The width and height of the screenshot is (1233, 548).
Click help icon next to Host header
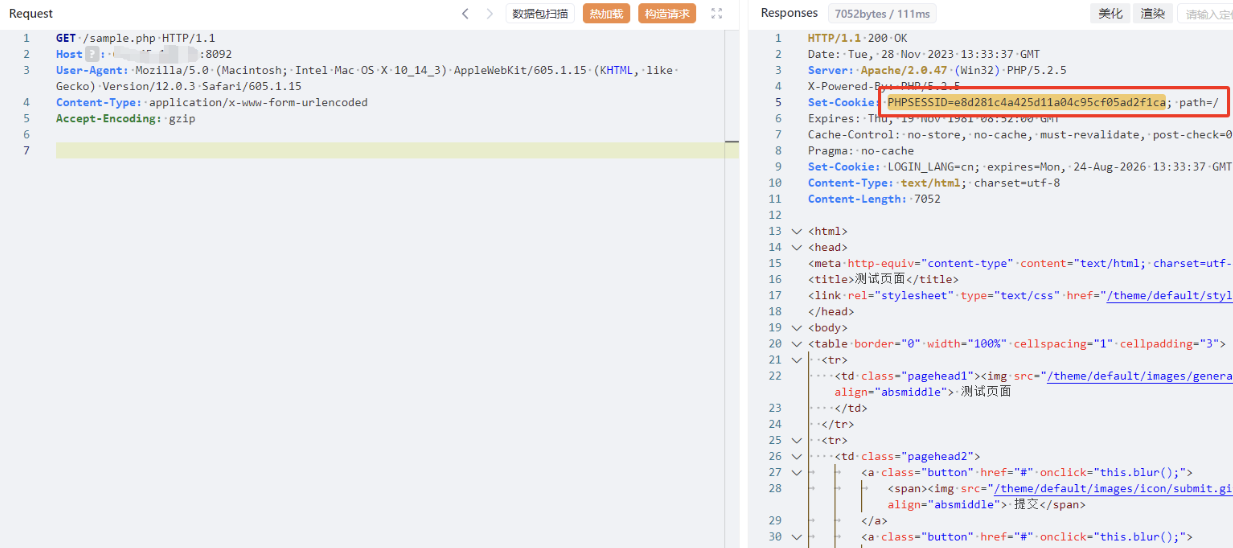(94, 54)
